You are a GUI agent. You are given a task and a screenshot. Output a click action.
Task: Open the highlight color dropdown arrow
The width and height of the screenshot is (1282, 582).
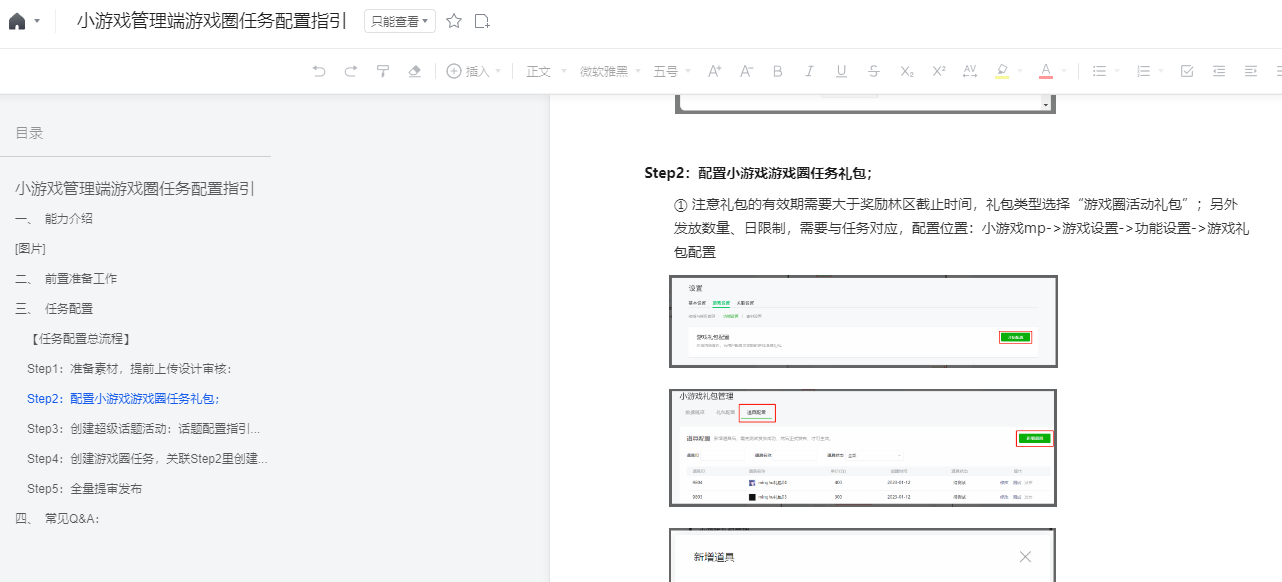pos(1021,71)
